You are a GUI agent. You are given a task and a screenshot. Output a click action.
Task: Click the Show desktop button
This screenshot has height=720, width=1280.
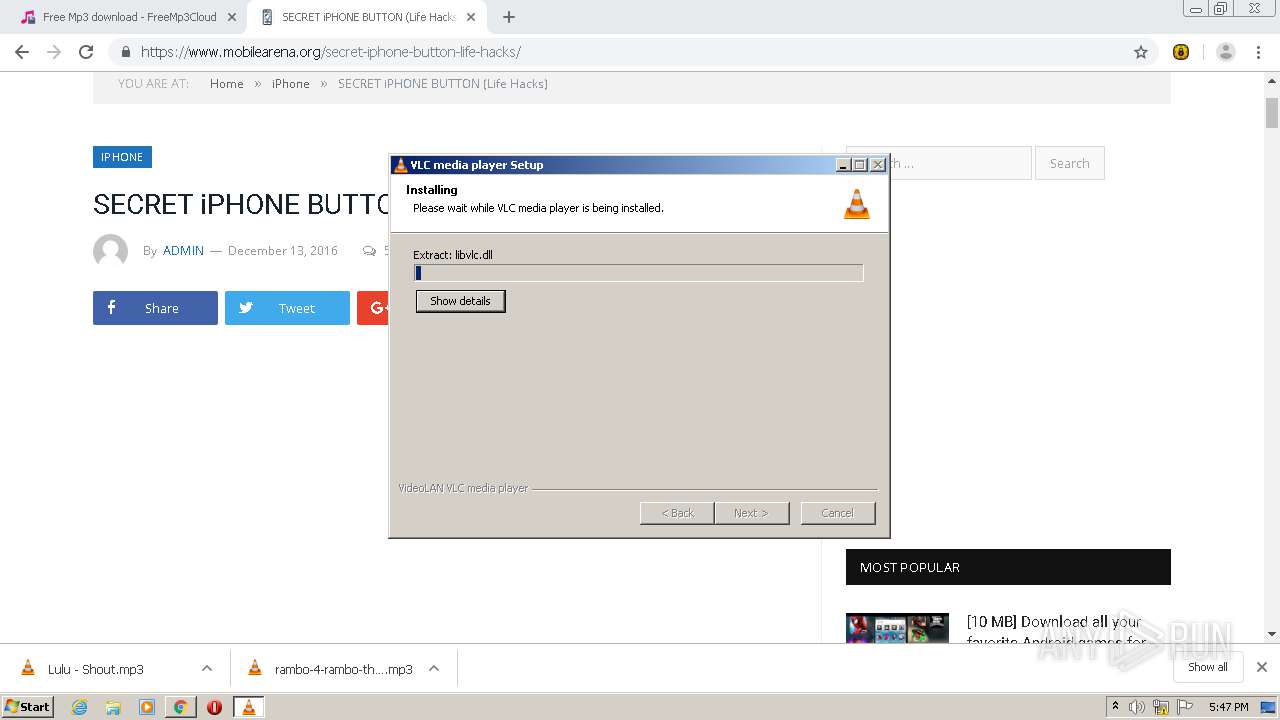pos(1269,707)
